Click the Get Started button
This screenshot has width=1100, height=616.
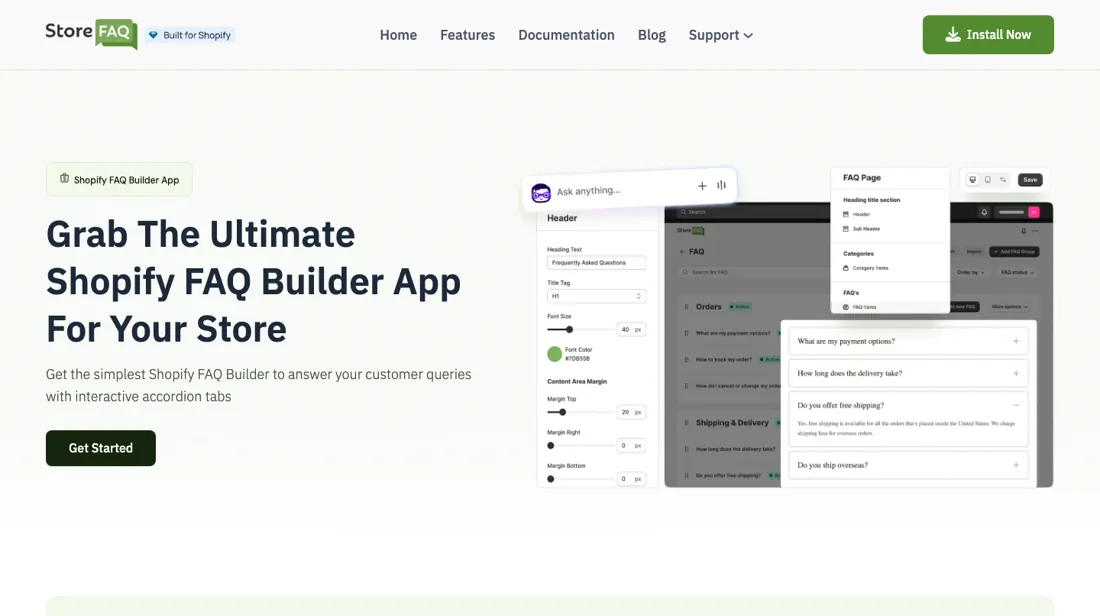[x=100, y=448]
